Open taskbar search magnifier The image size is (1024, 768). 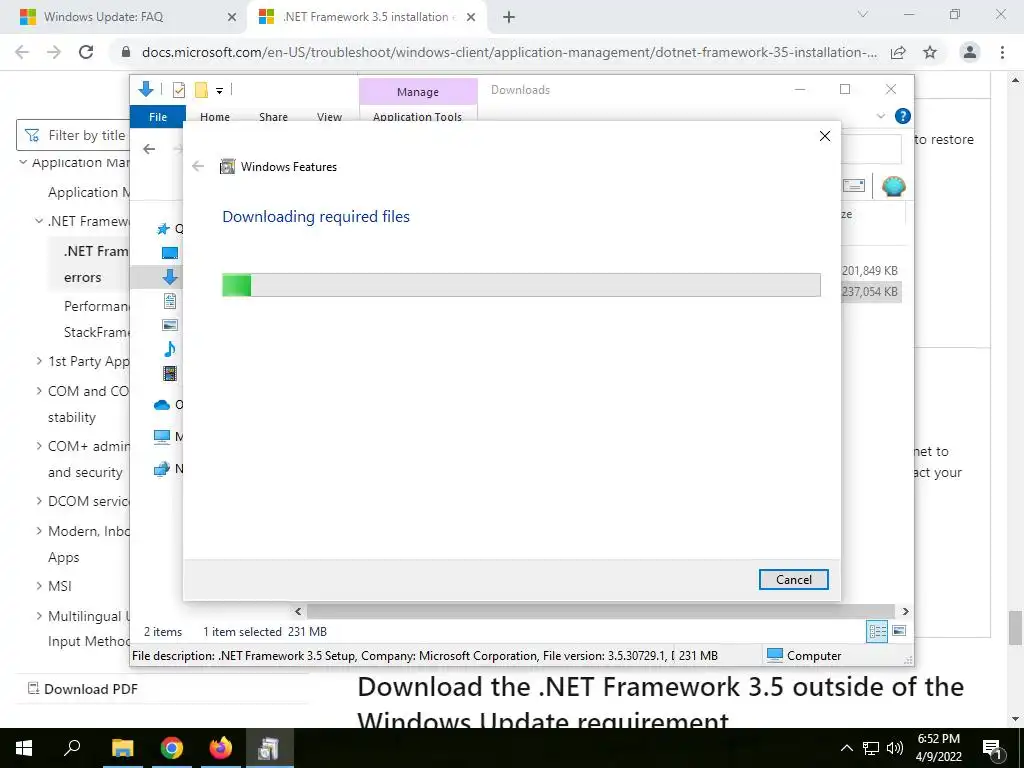tap(72, 748)
